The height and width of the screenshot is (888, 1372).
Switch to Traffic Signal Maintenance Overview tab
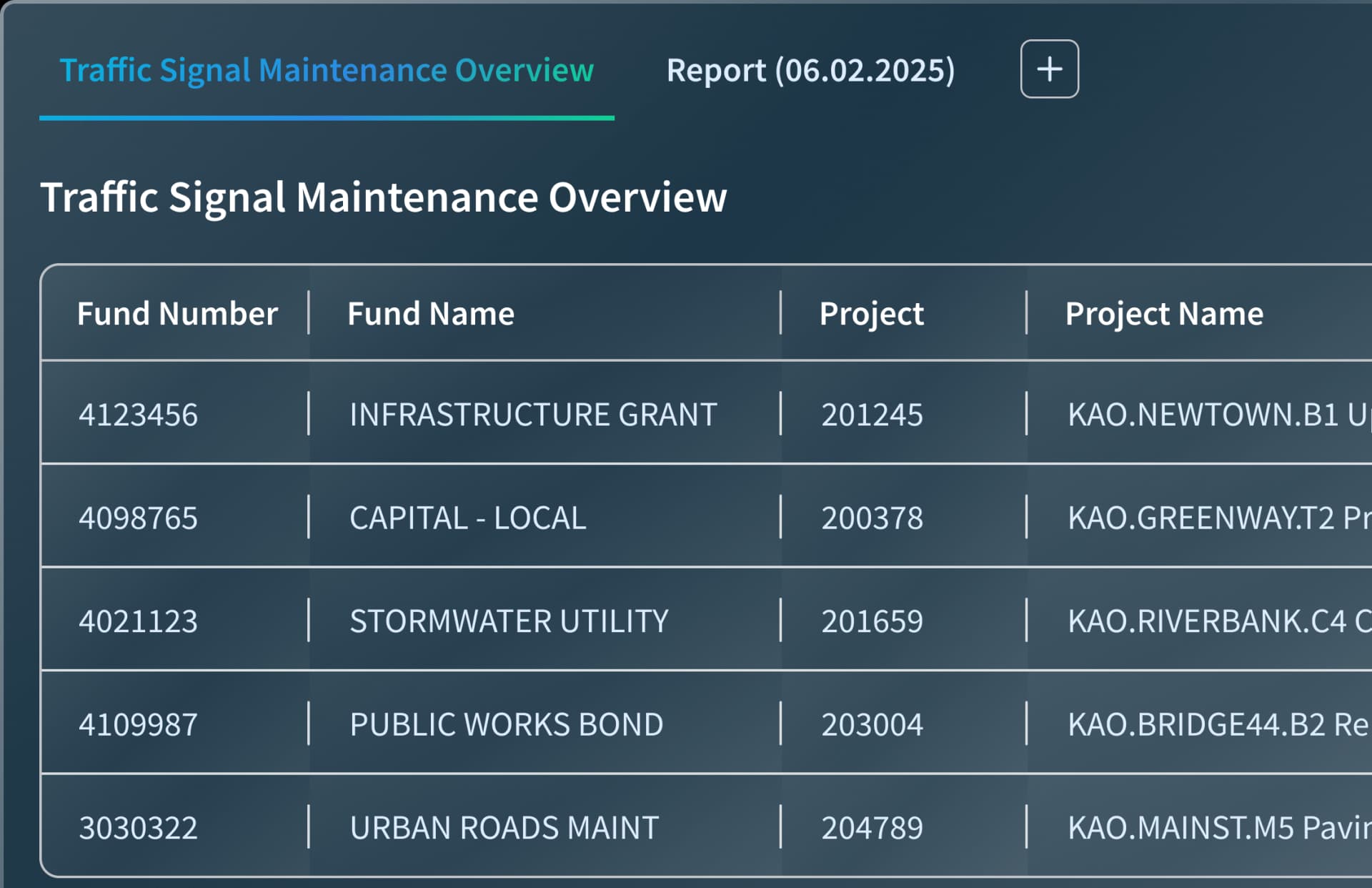click(x=327, y=71)
